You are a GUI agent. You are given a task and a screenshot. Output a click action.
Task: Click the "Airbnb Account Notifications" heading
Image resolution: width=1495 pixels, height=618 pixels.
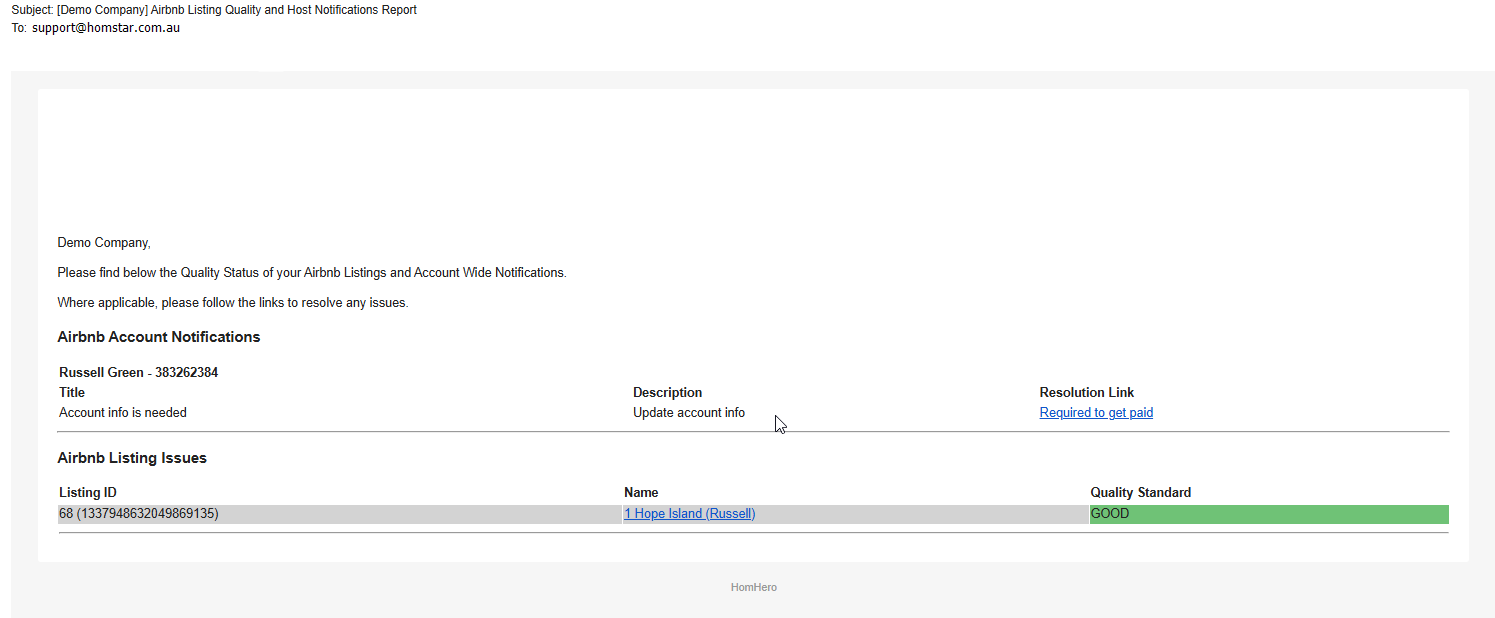[159, 337]
